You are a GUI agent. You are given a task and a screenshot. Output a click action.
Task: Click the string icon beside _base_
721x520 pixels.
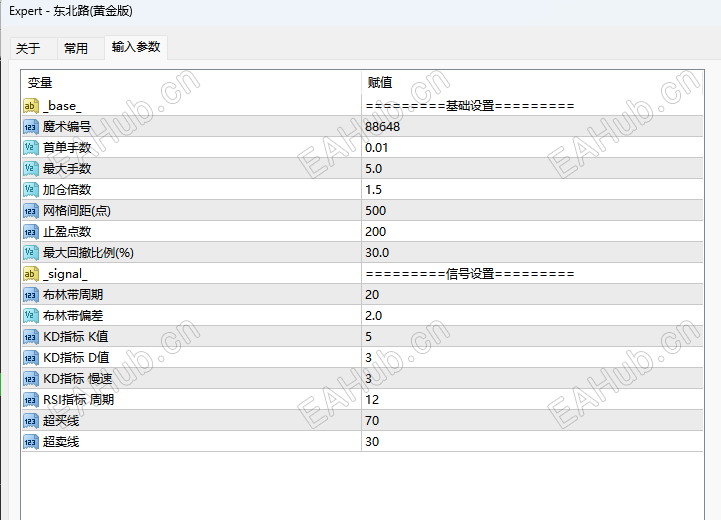(x=31, y=106)
